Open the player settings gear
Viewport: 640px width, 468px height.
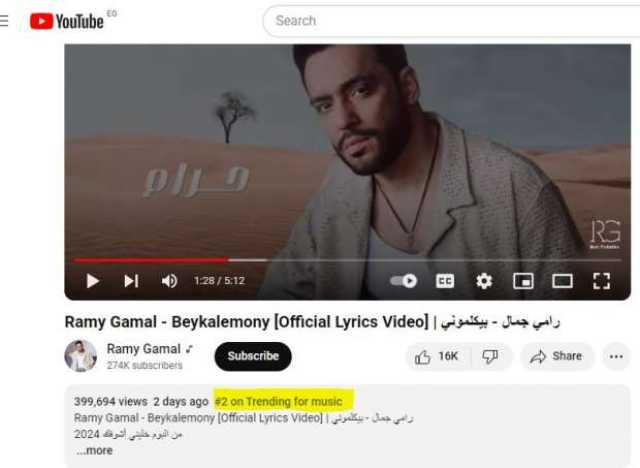(484, 281)
